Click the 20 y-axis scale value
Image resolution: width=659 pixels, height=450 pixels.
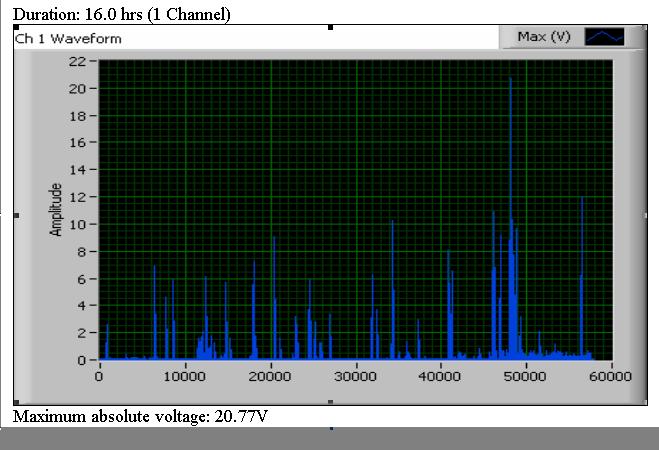(x=77, y=89)
